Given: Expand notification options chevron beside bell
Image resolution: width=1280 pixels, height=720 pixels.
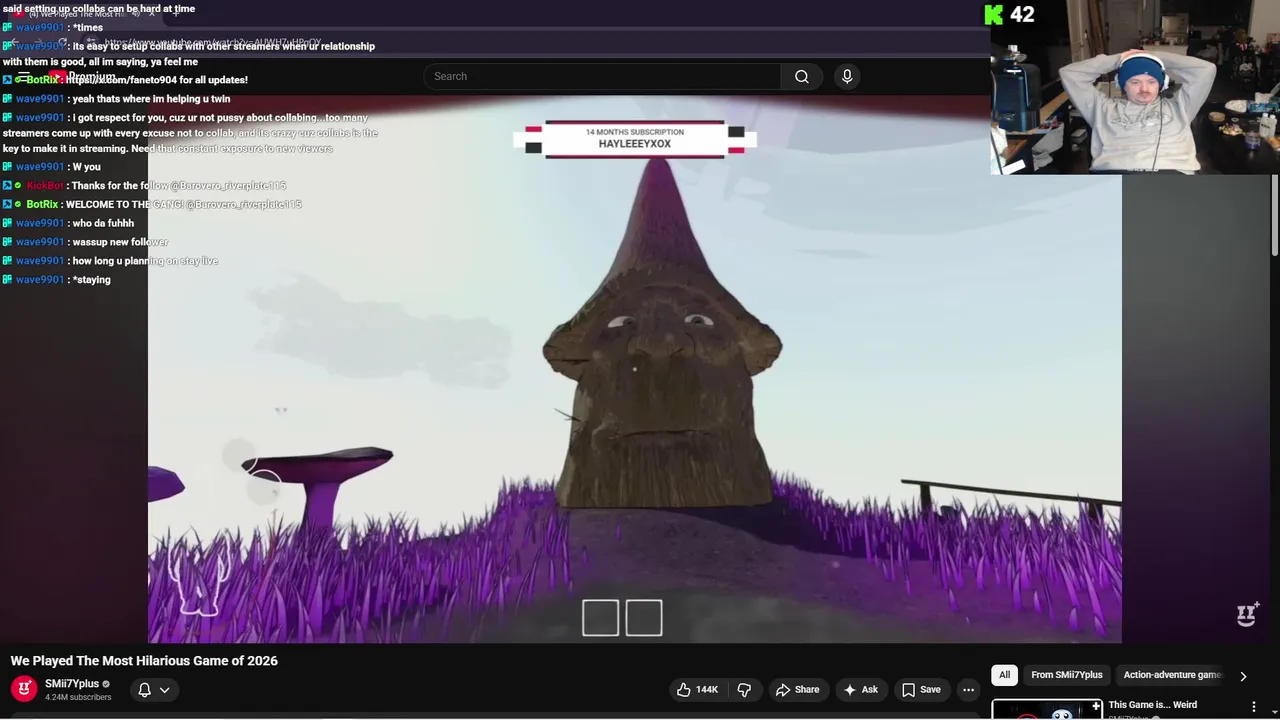Looking at the screenshot, I should pos(164,689).
